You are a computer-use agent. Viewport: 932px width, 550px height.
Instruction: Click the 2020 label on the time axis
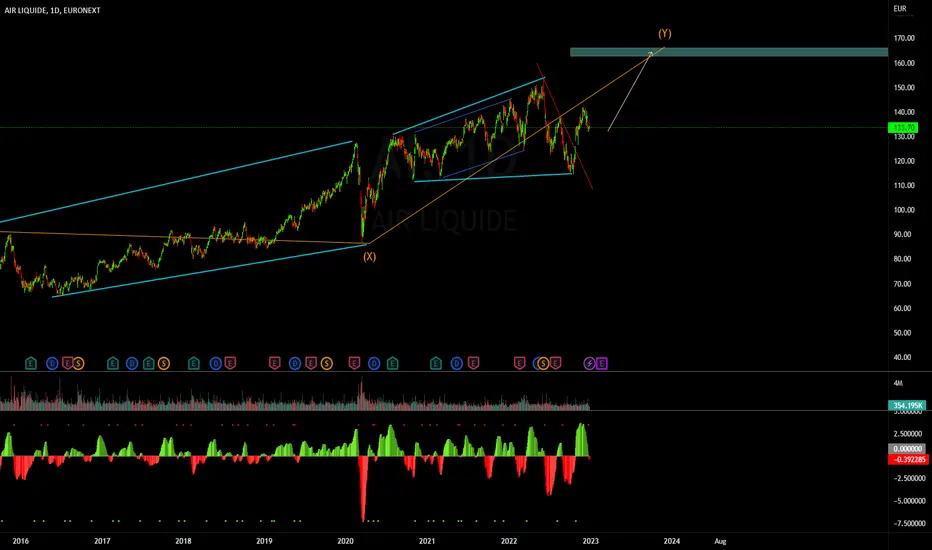345,541
